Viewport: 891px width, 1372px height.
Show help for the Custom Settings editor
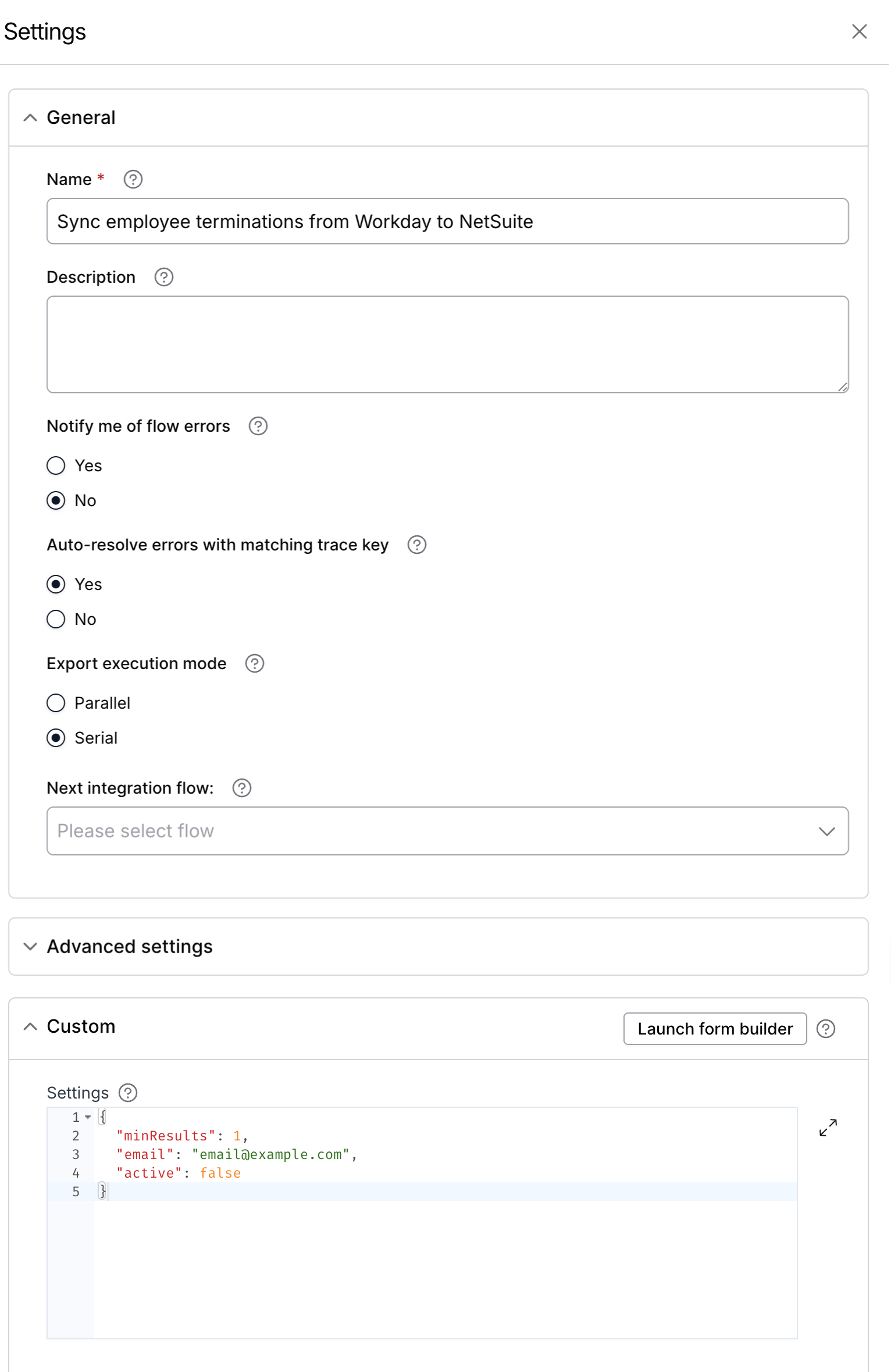[x=128, y=1094]
